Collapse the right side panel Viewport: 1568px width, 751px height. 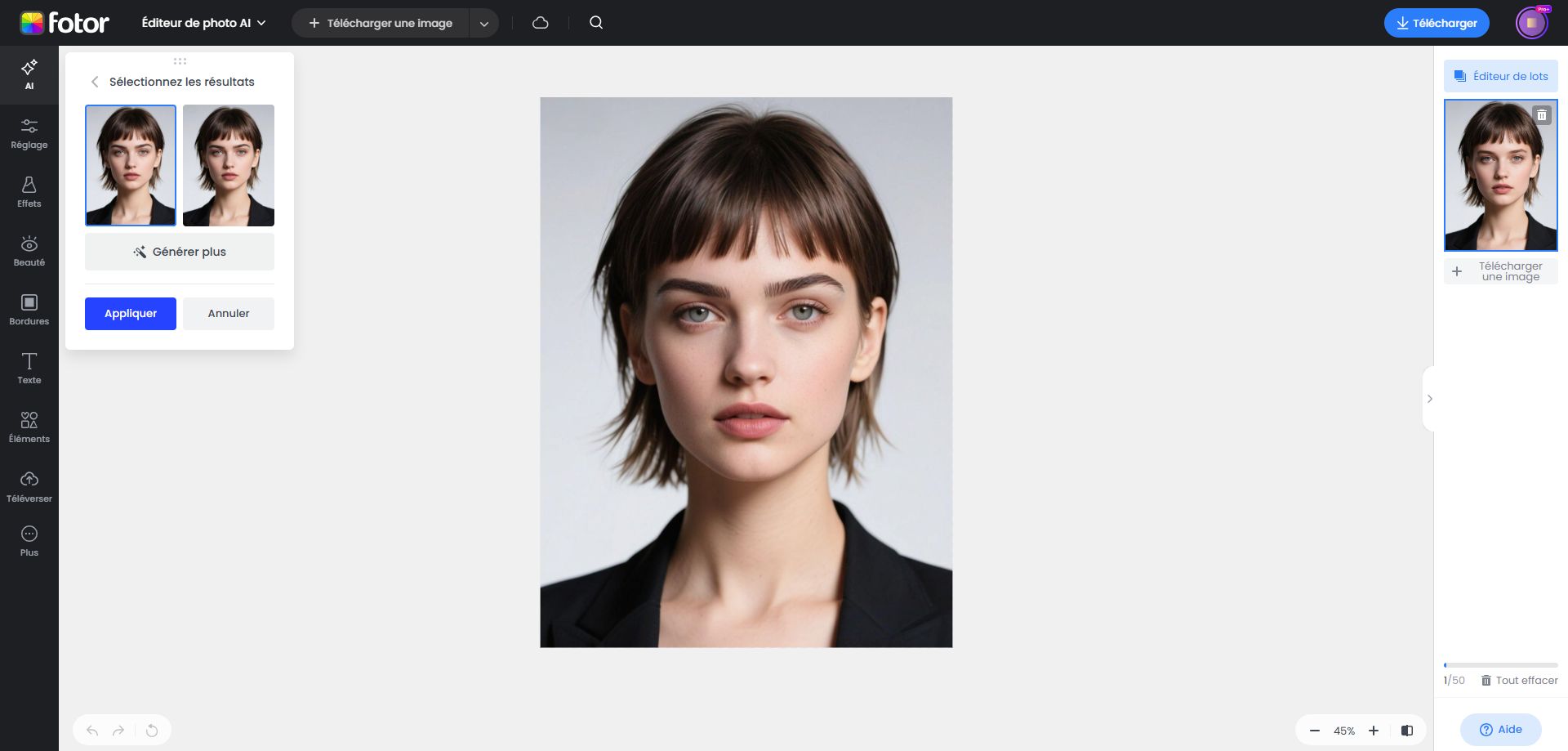1429,399
